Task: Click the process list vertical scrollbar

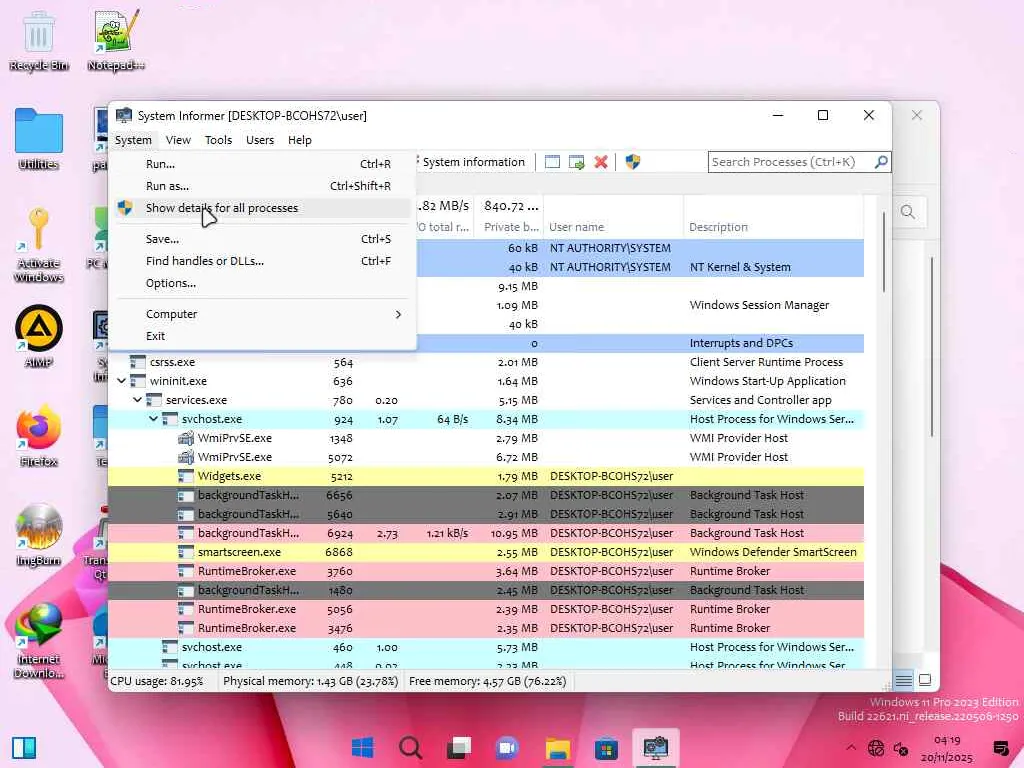Action: 884,252
